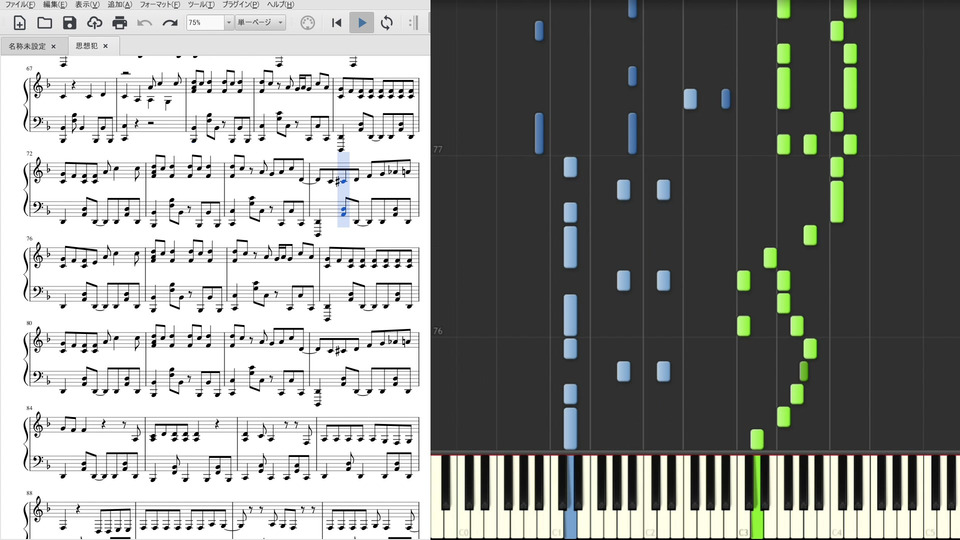Print the score with the printer icon

(x=119, y=23)
